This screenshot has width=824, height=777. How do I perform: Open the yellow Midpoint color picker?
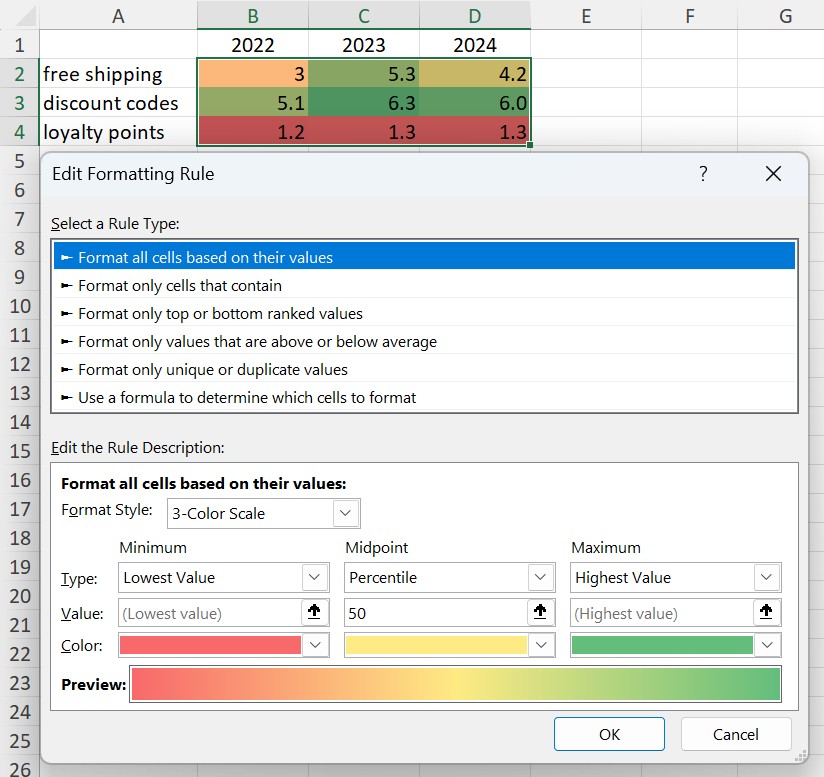click(450, 645)
